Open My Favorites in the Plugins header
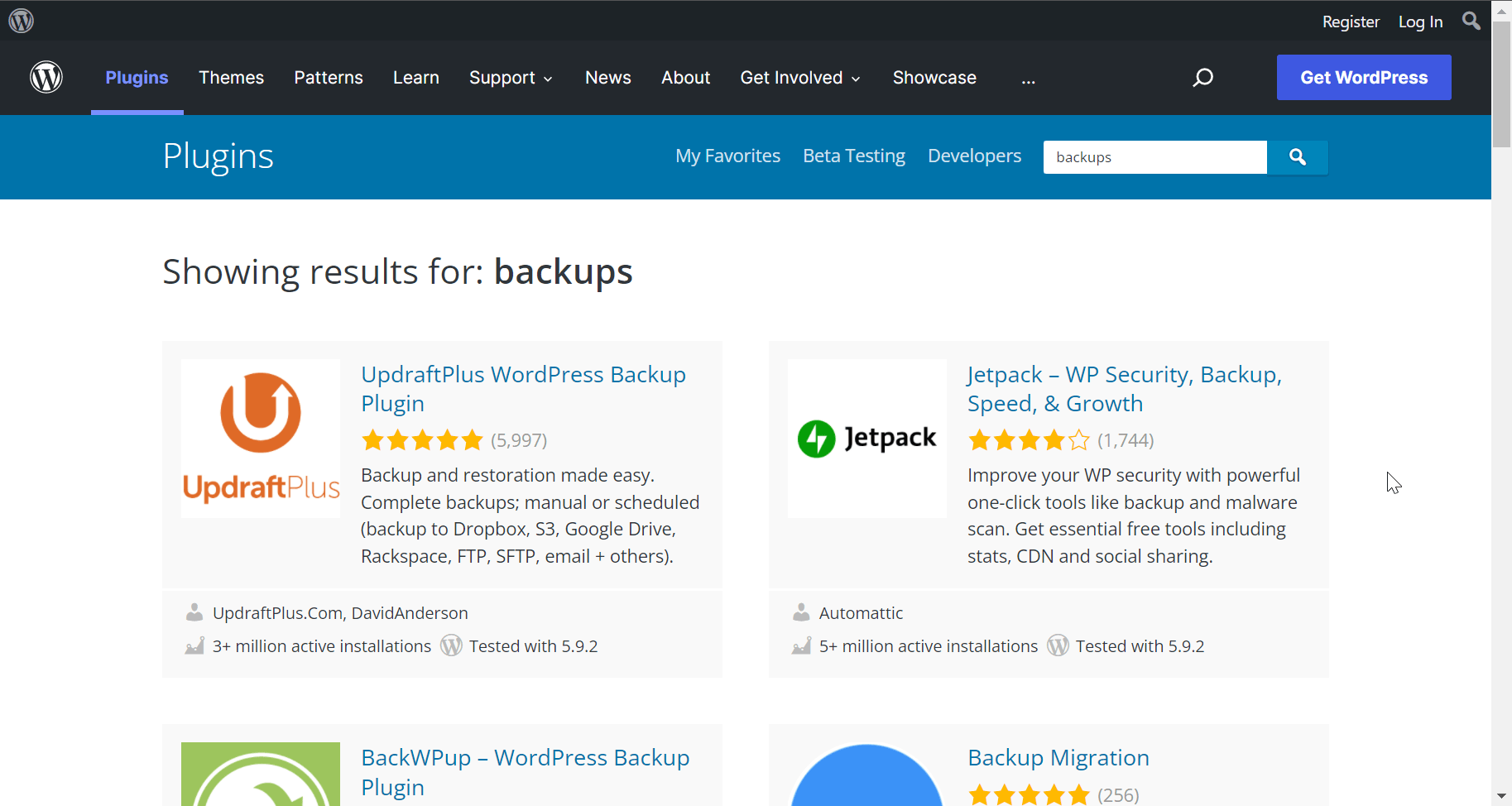This screenshot has width=1512, height=806. [727, 156]
